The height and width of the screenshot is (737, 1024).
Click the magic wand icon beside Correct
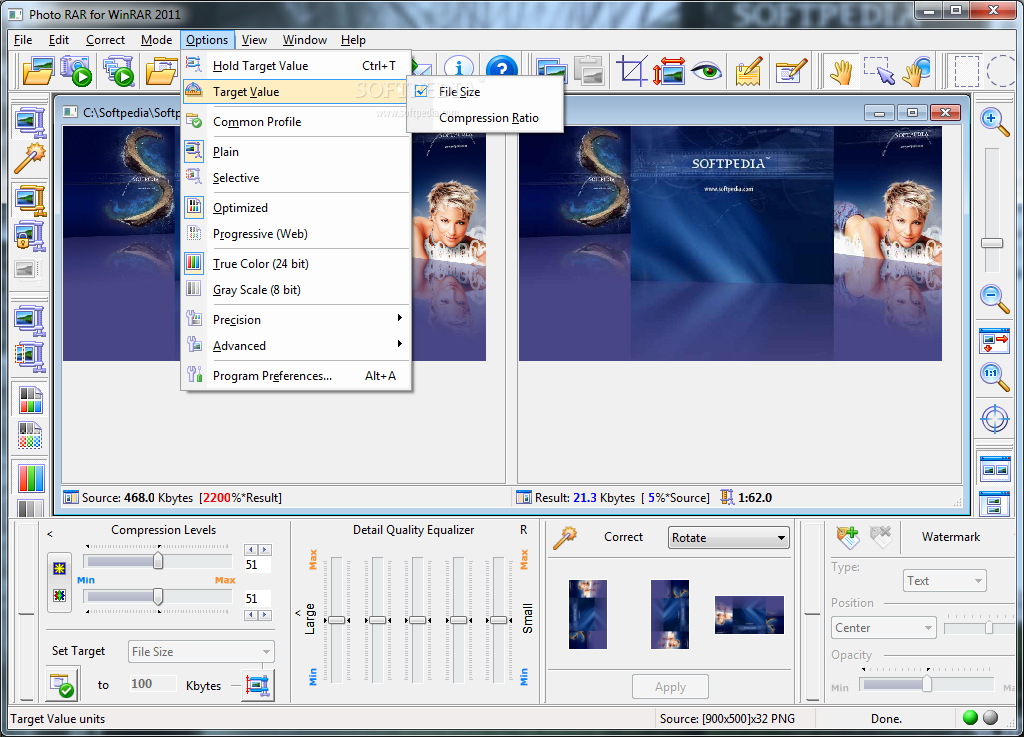point(565,538)
